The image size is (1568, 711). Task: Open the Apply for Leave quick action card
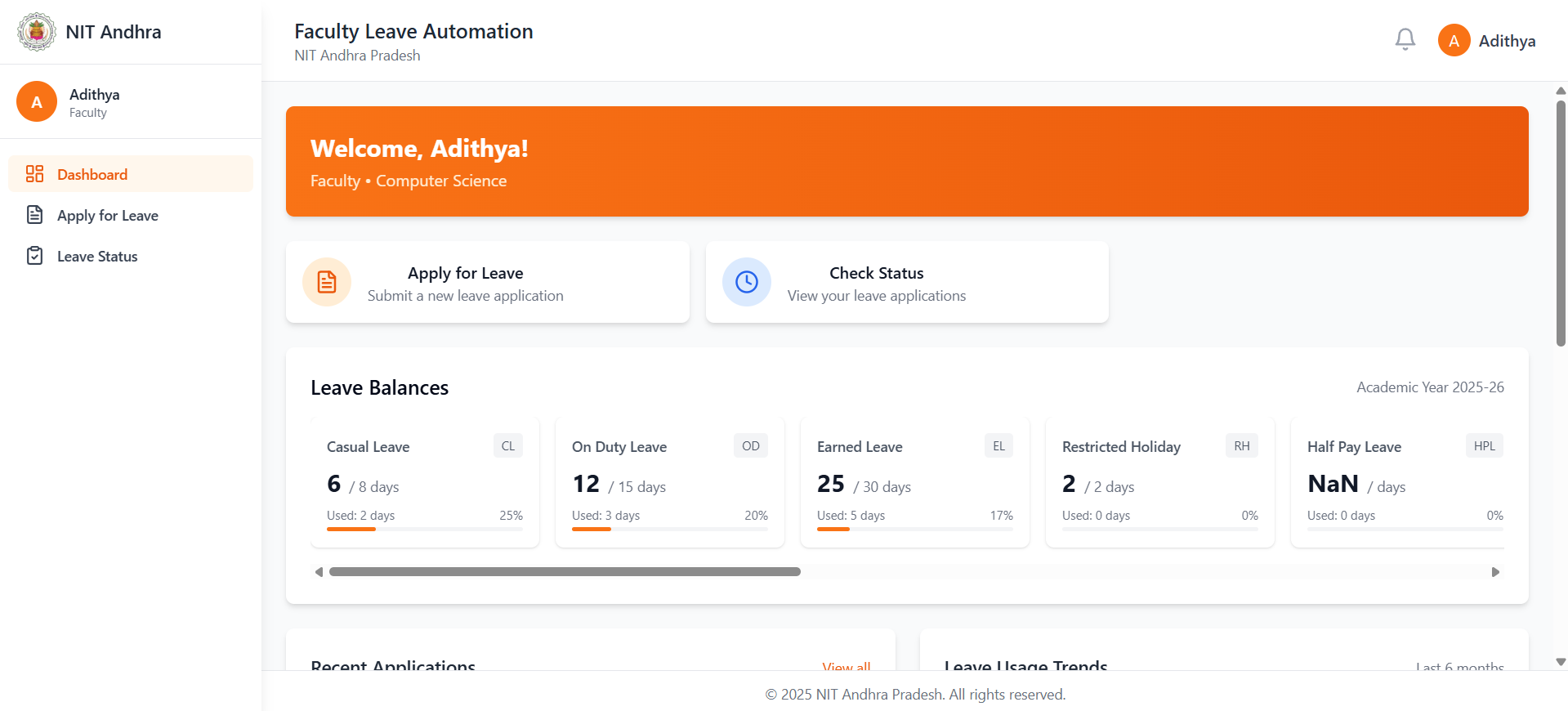(x=488, y=282)
